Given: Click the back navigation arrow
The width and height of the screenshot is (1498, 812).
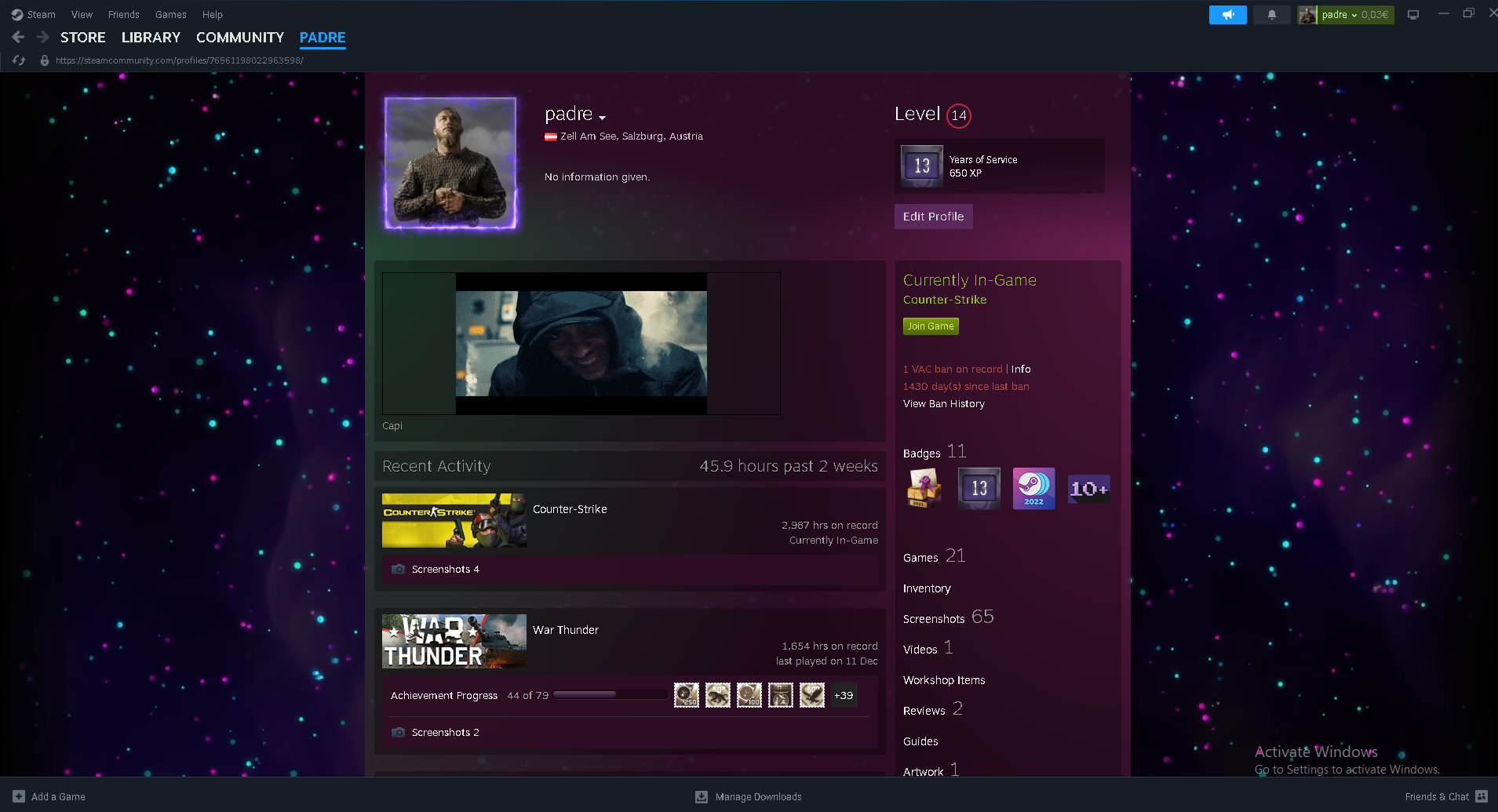Looking at the screenshot, I should (x=18, y=37).
